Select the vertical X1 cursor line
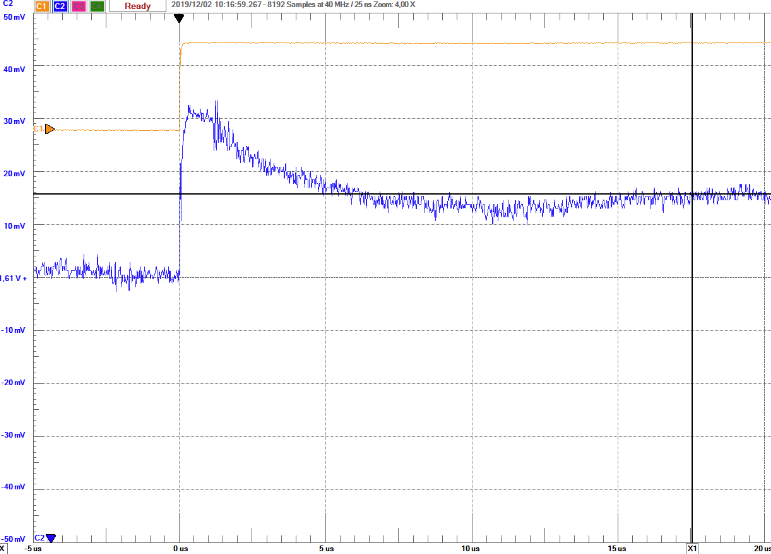The image size is (771, 554). click(692, 300)
